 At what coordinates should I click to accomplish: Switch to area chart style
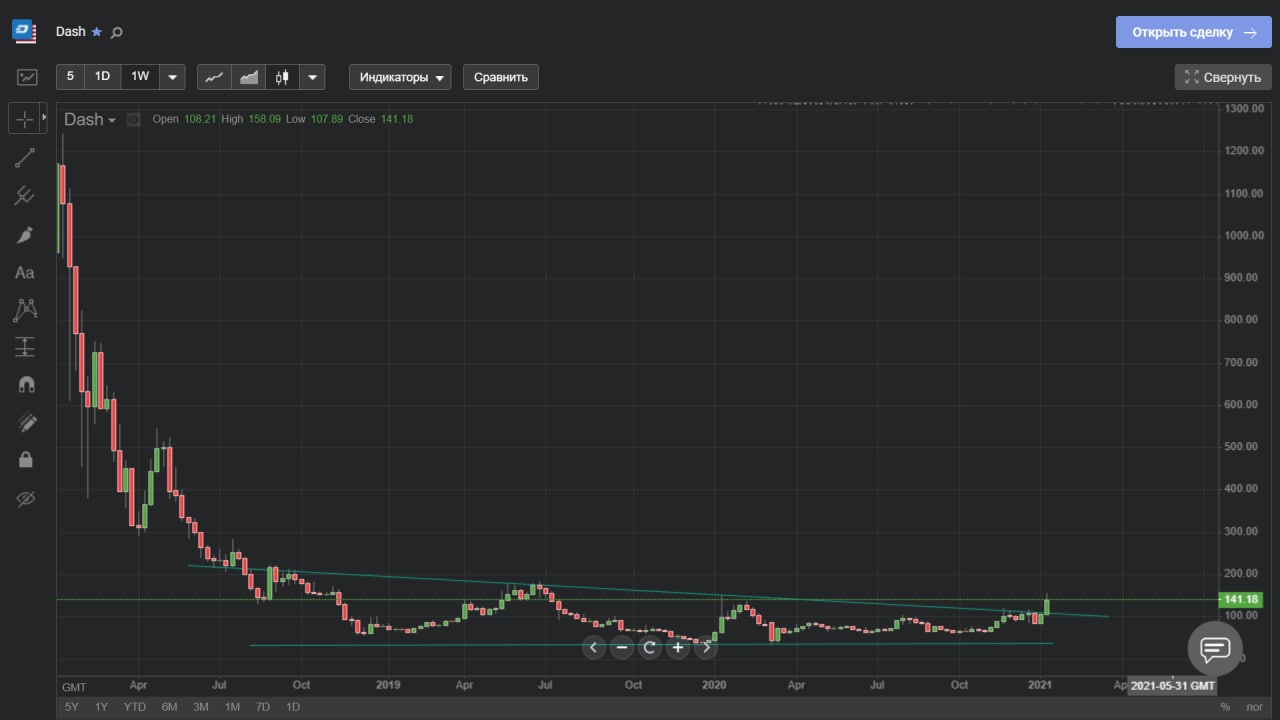coord(248,77)
